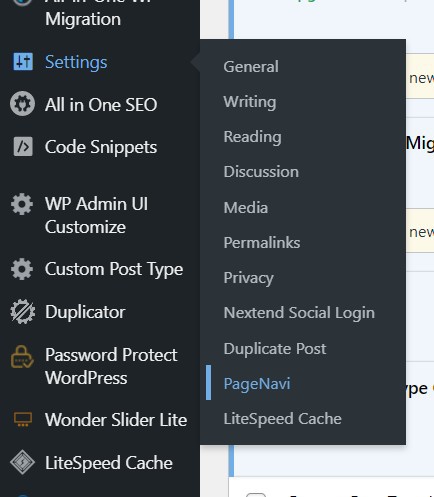Select Privacy in Settings submenu
Screen dimensions: 434x497
click(249, 278)
